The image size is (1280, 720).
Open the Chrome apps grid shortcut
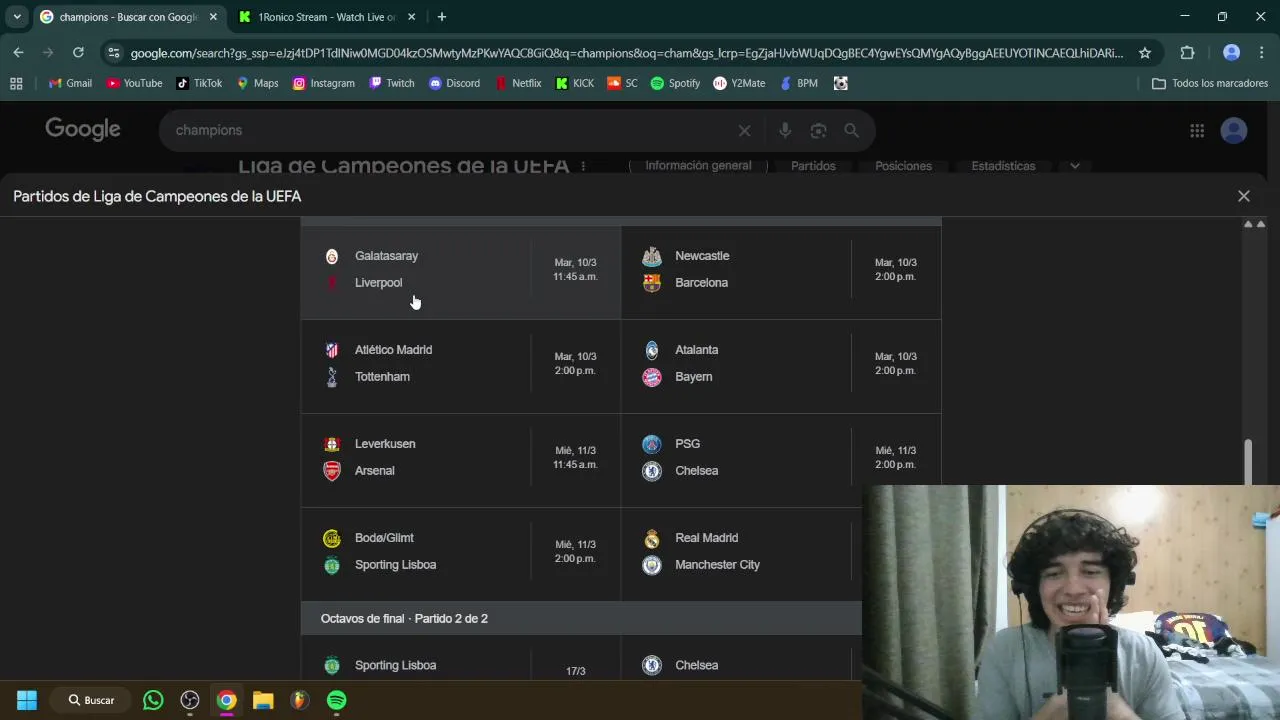(16, 83)
